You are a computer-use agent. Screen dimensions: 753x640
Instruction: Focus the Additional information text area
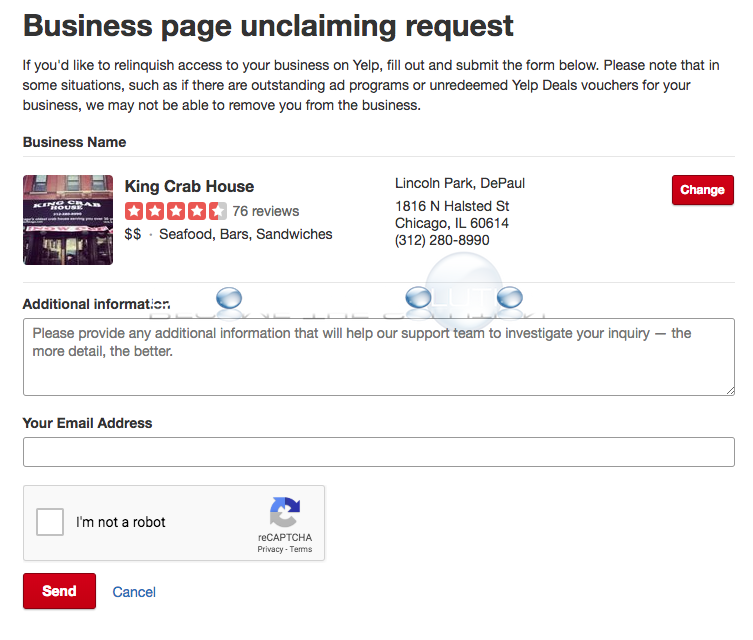(x=378, y=357)
